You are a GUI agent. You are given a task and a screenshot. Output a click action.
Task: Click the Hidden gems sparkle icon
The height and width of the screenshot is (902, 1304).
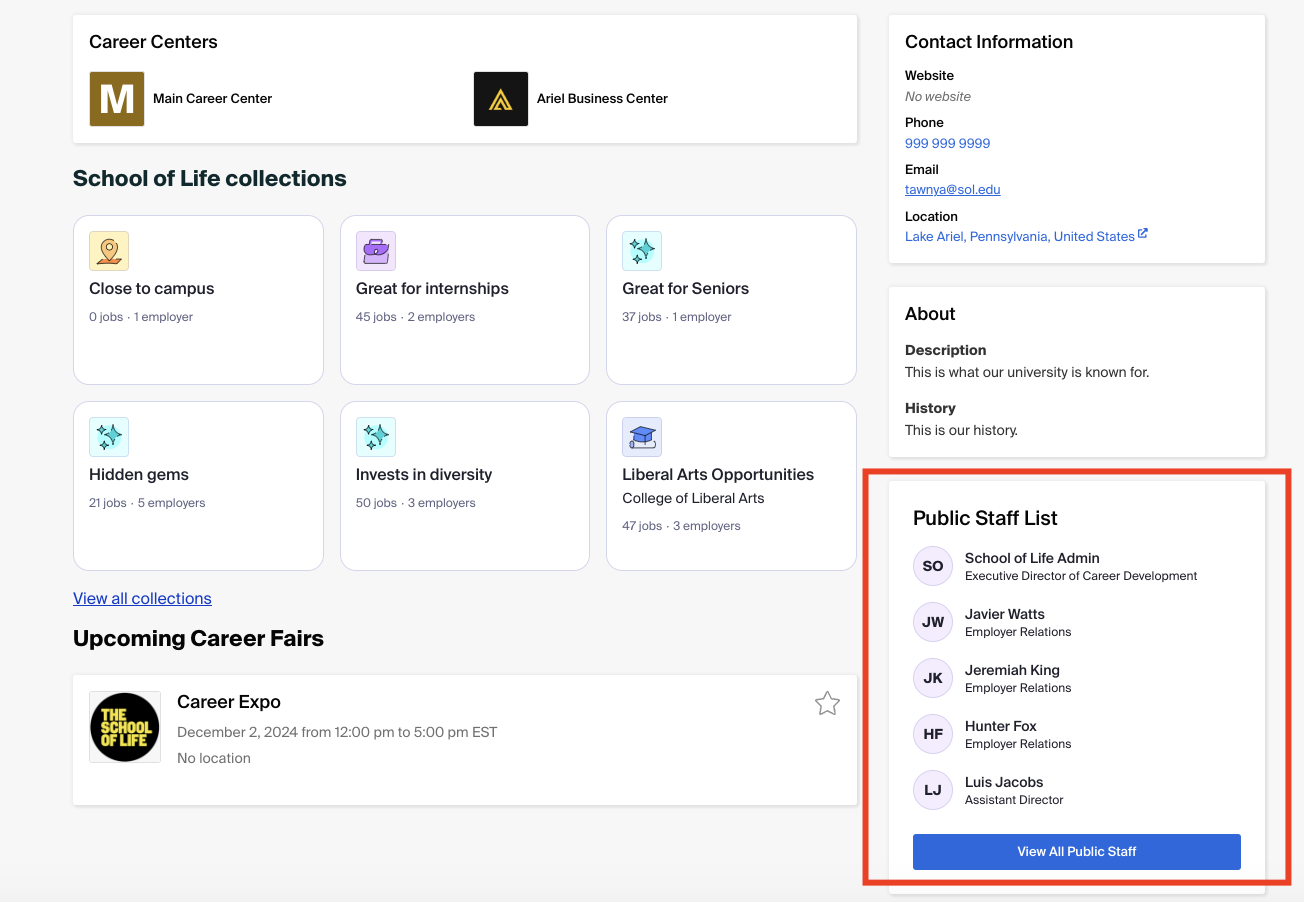tap(109, 437)
